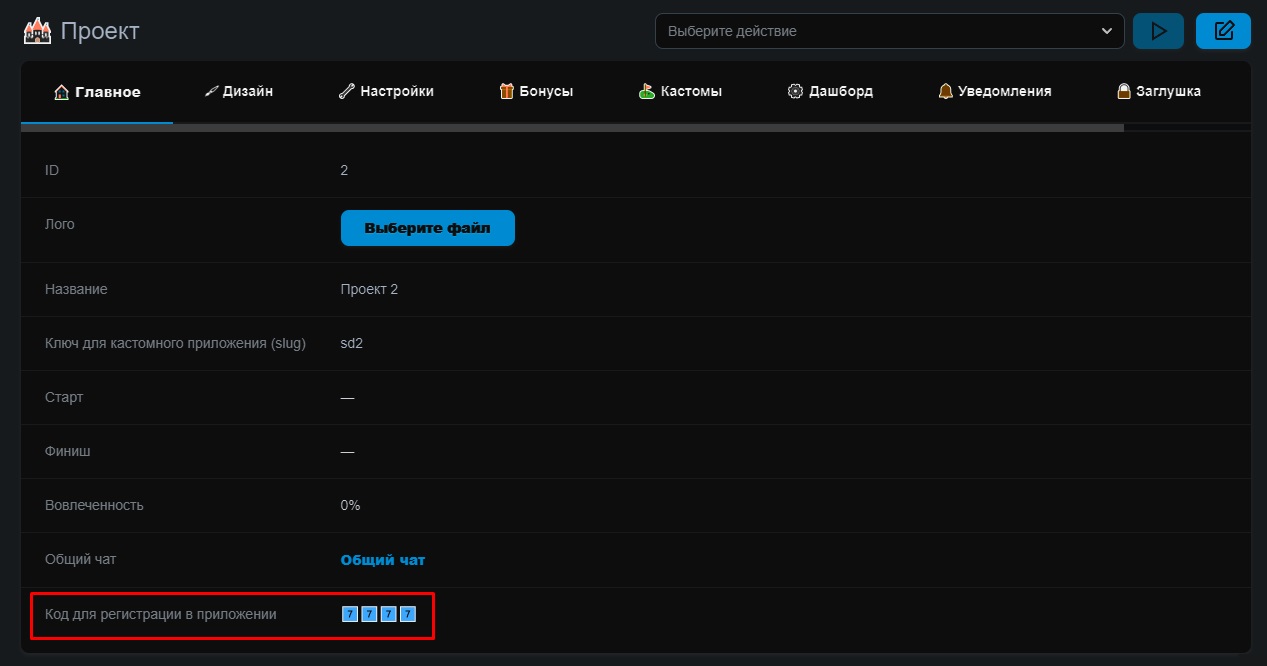Screen dimensions: 1267x666
Task: Click the Проект page title text
Action: click(100, 31)
